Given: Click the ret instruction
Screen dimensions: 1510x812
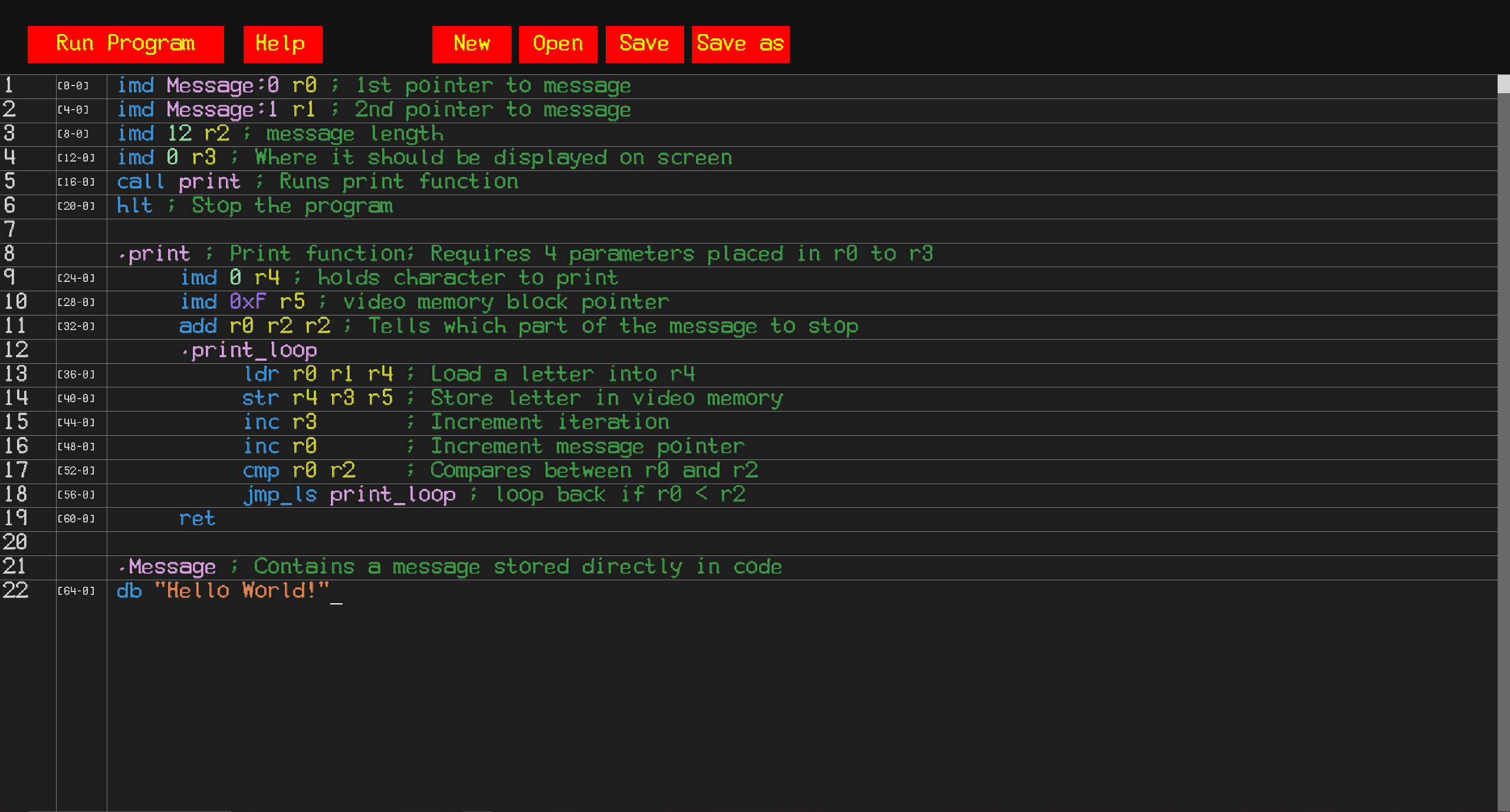Looking at the screenshot, I should (x=197, y=519).
